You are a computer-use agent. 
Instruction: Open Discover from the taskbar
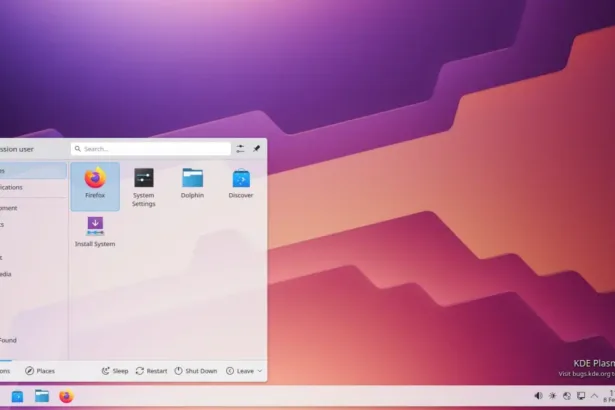(17, 396)
